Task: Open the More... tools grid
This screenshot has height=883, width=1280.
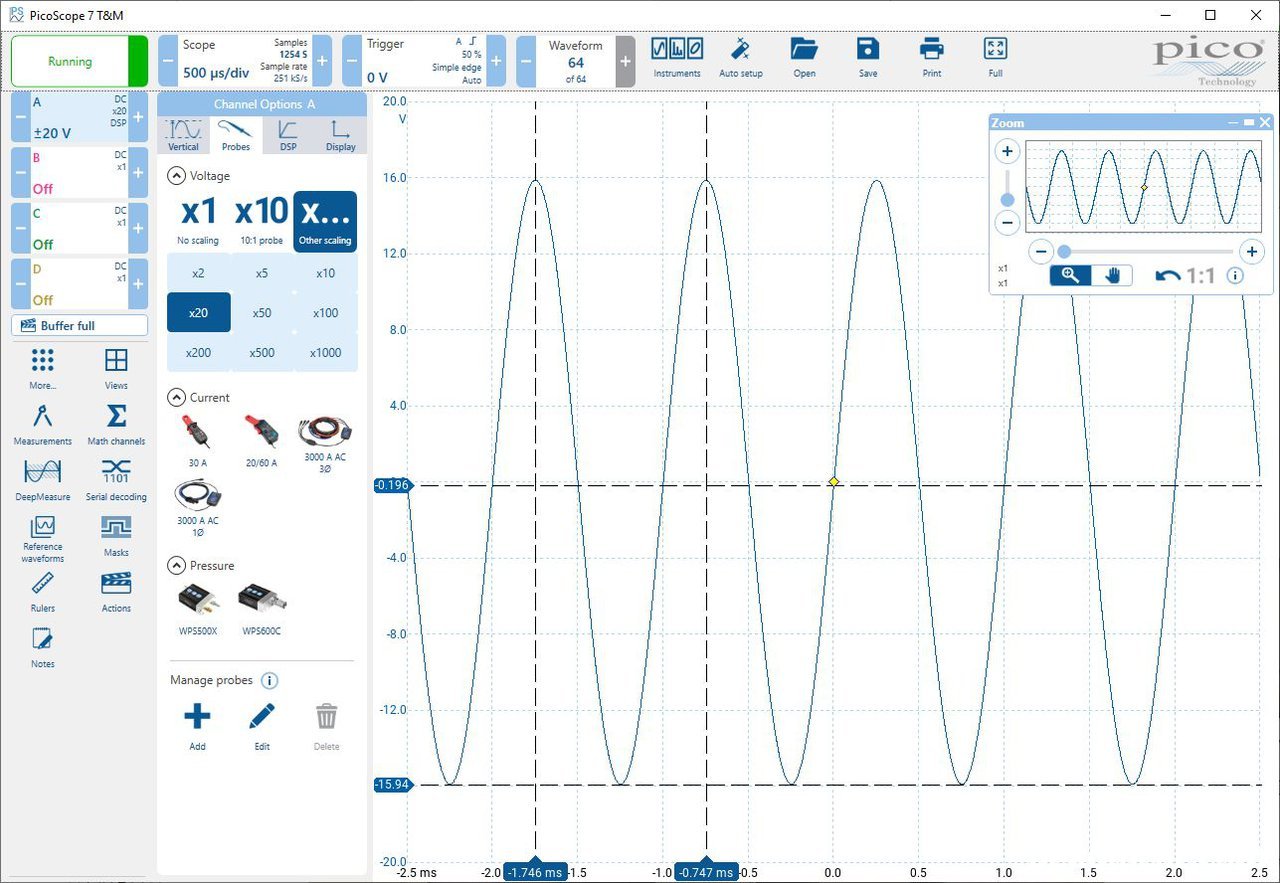Action: pyautogui.click(x=42, y=368)
